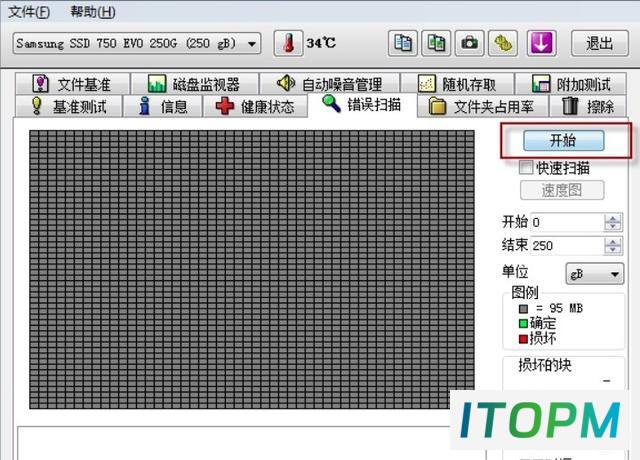Click the 34°C temperature reading

pyautogui.click(x=321, y=43)
